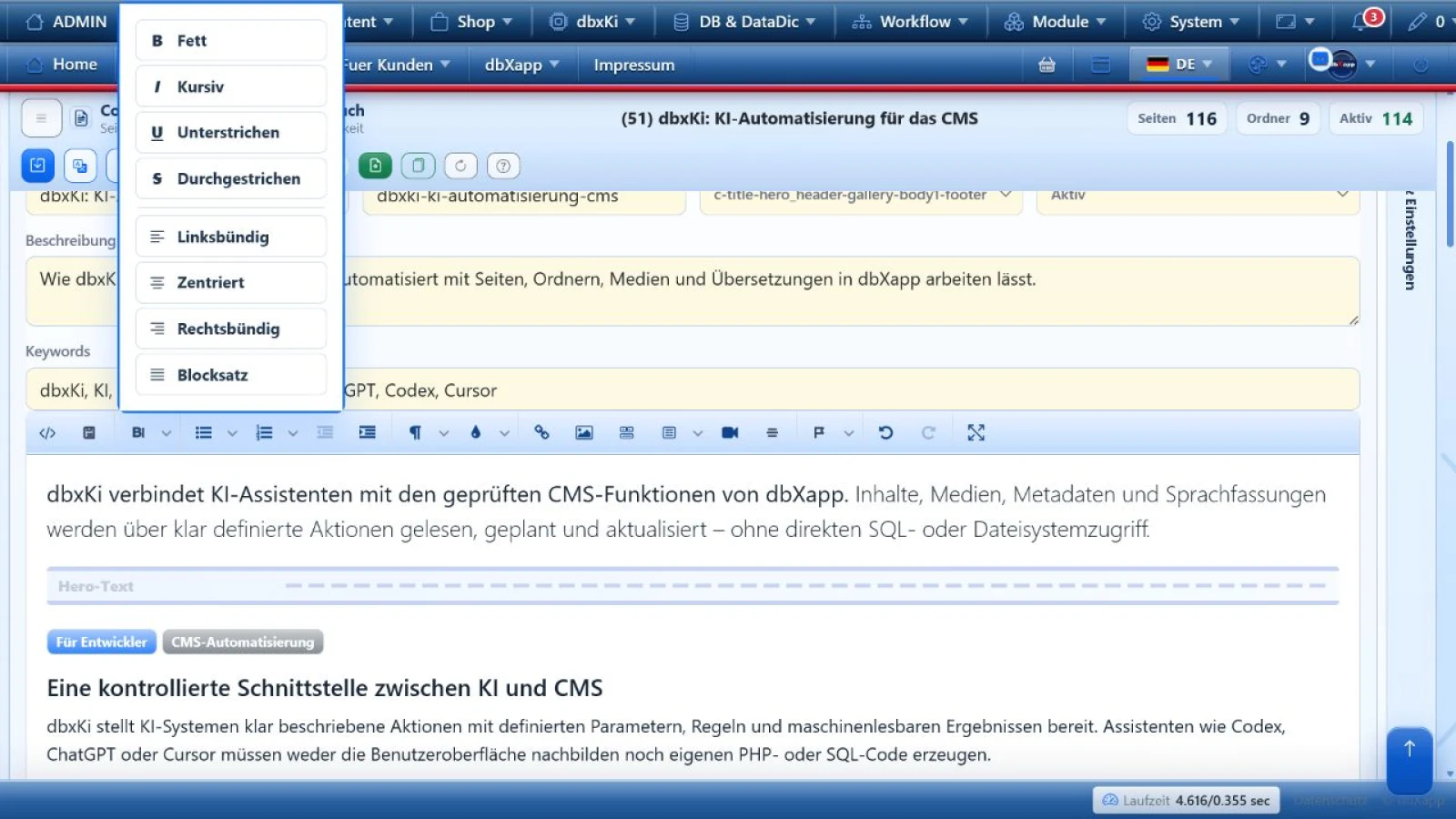Click the template page icon in editor toolbar

[669, 433]
